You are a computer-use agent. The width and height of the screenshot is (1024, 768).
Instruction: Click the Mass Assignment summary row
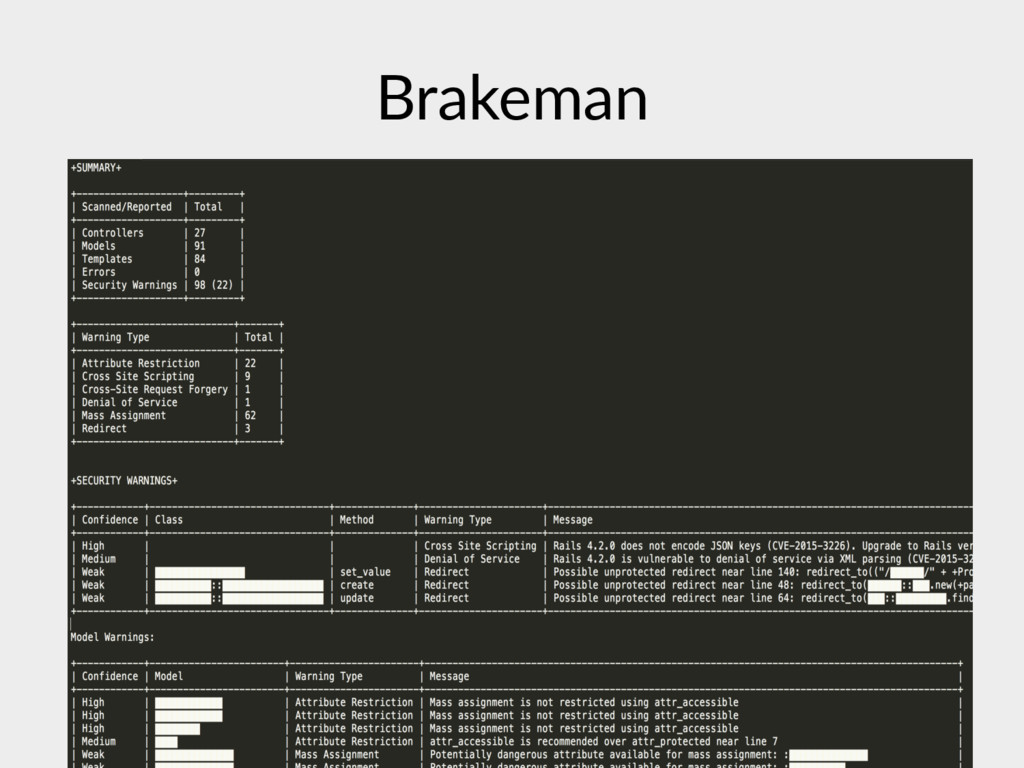coord(177,415)
